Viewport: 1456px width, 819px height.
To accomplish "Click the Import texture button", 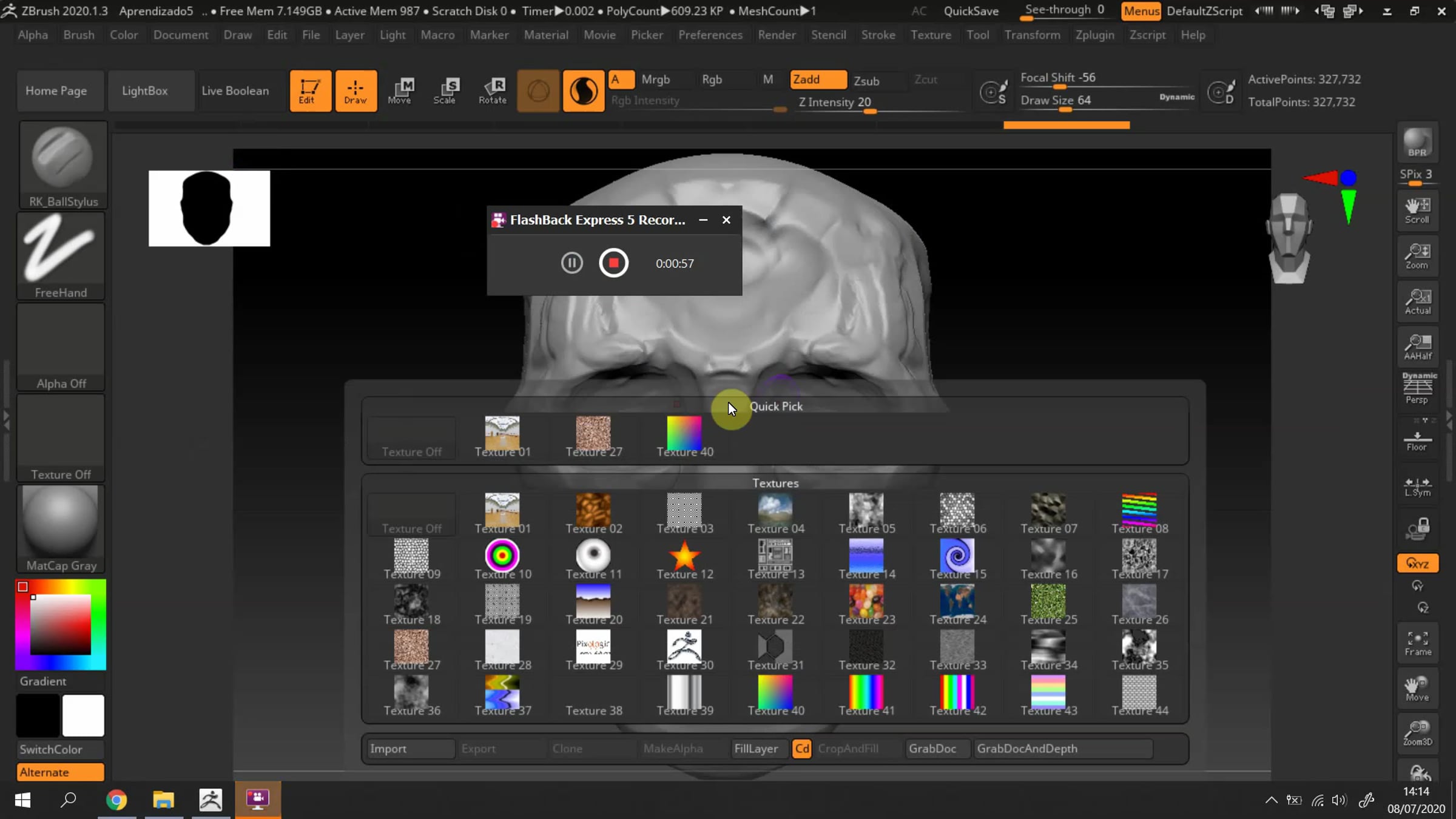I will click(x=411, y=749).
